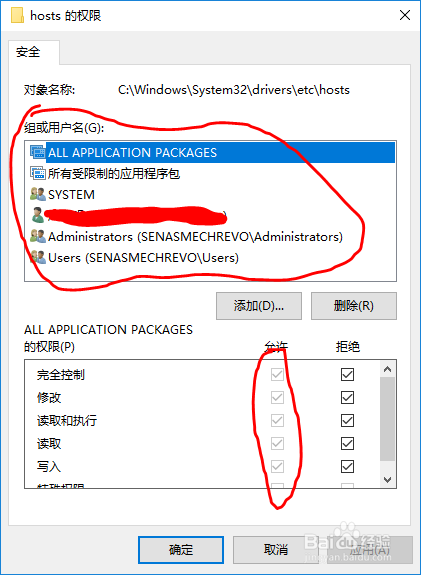Click the 所有受限制的应用程序包 package icon
421x575 pixels.
pos(37,173)
